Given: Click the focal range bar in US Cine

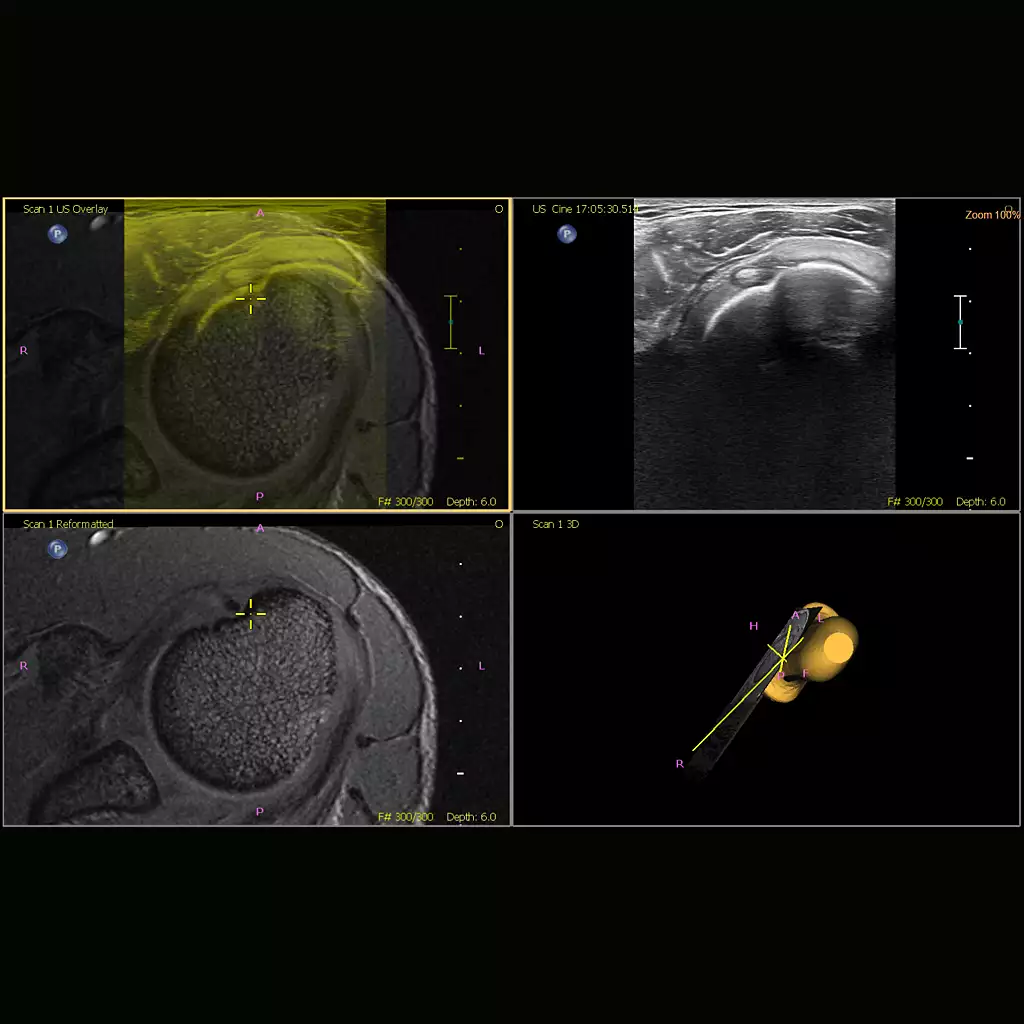Looking at the screenshot, I should tap(960, 322).
